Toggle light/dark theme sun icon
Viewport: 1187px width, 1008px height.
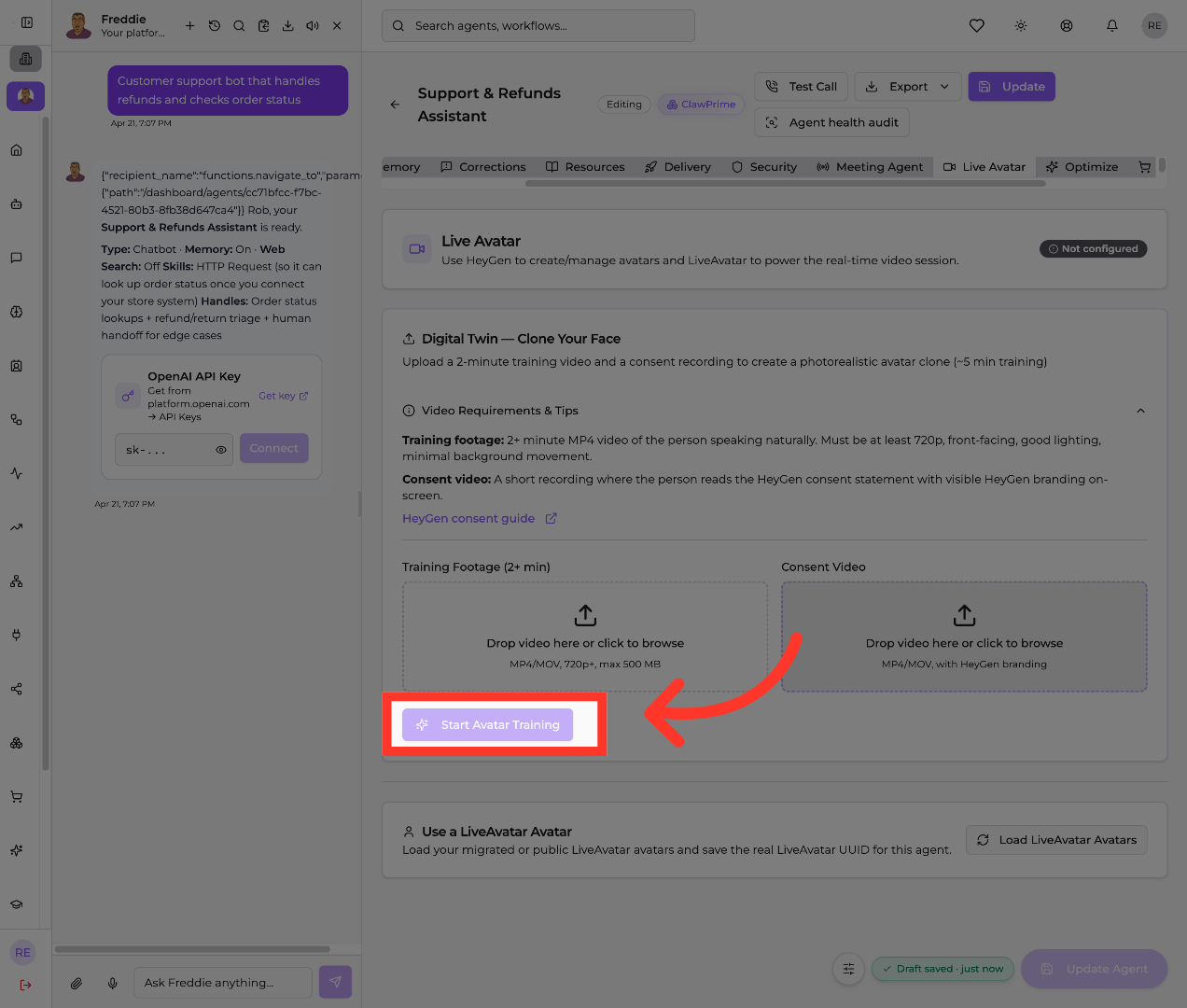coord(1021,26)
